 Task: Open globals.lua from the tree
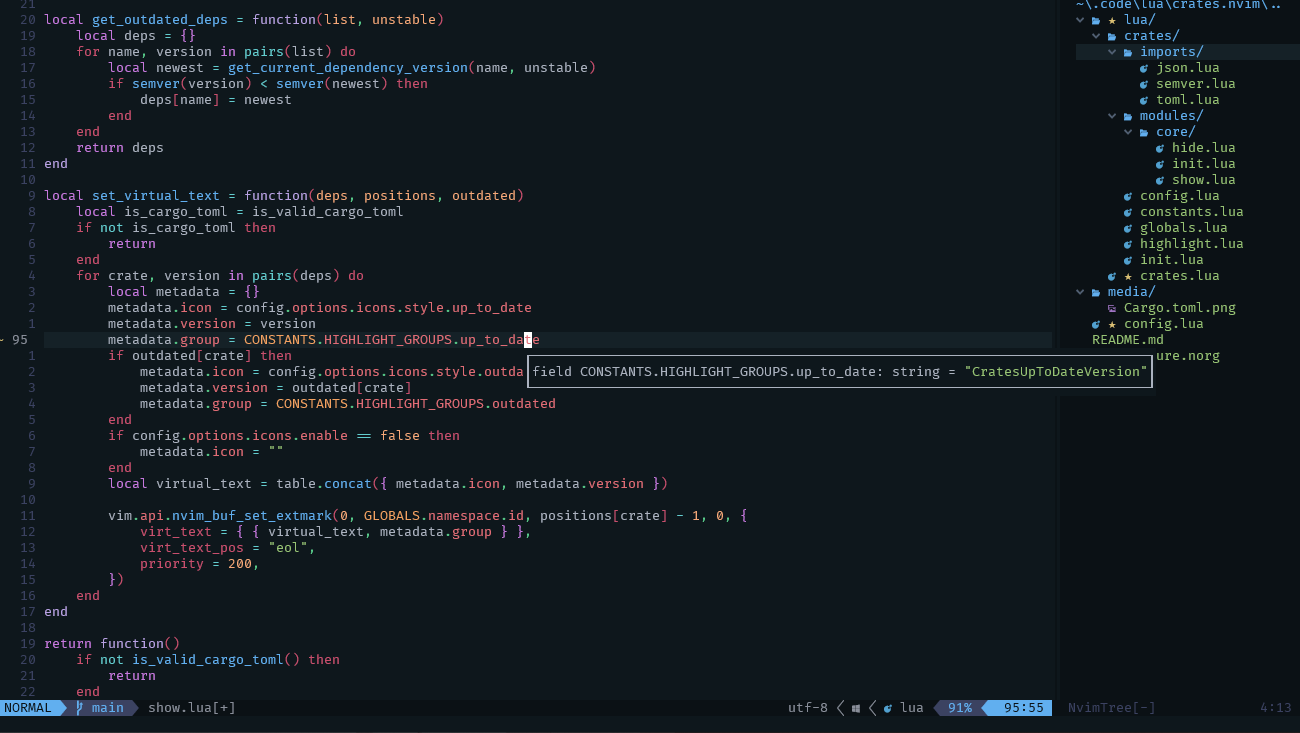pyautogui.click(x=1184, y=228)
